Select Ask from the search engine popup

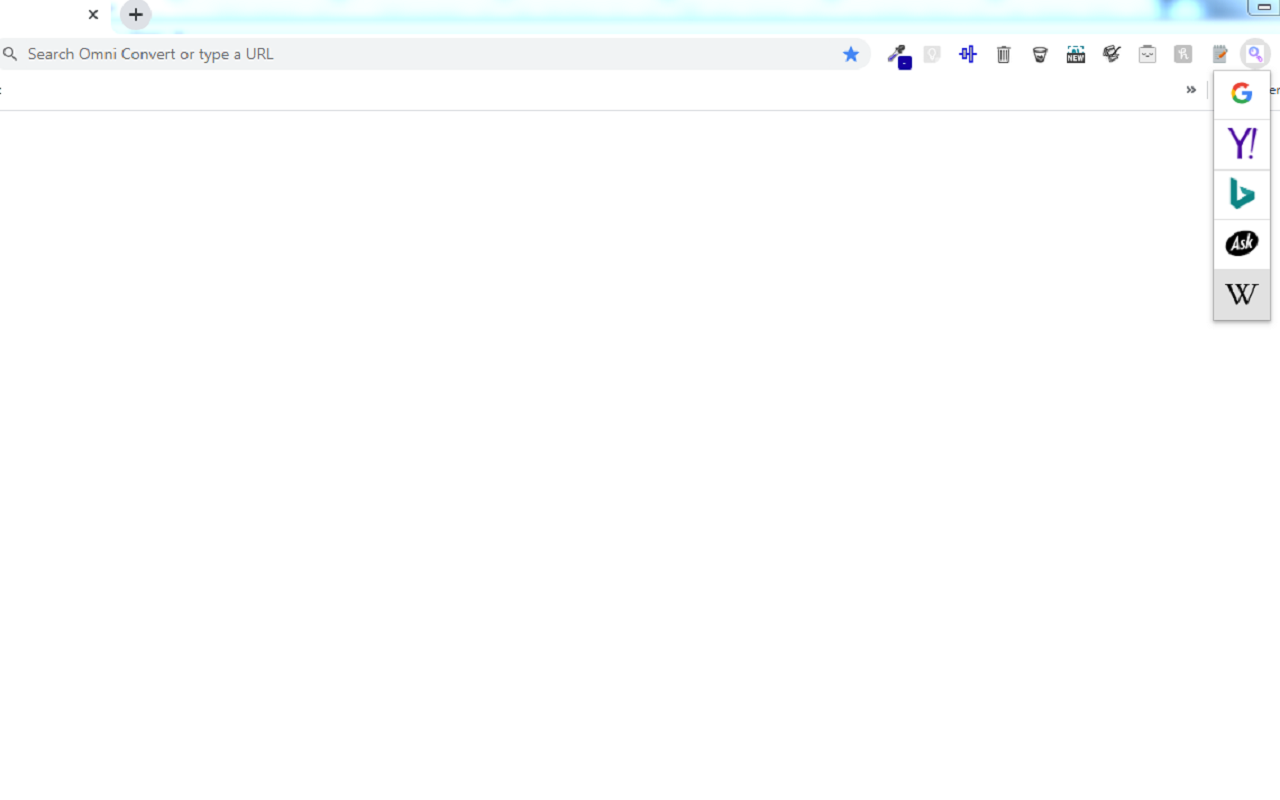[1241, 243]
